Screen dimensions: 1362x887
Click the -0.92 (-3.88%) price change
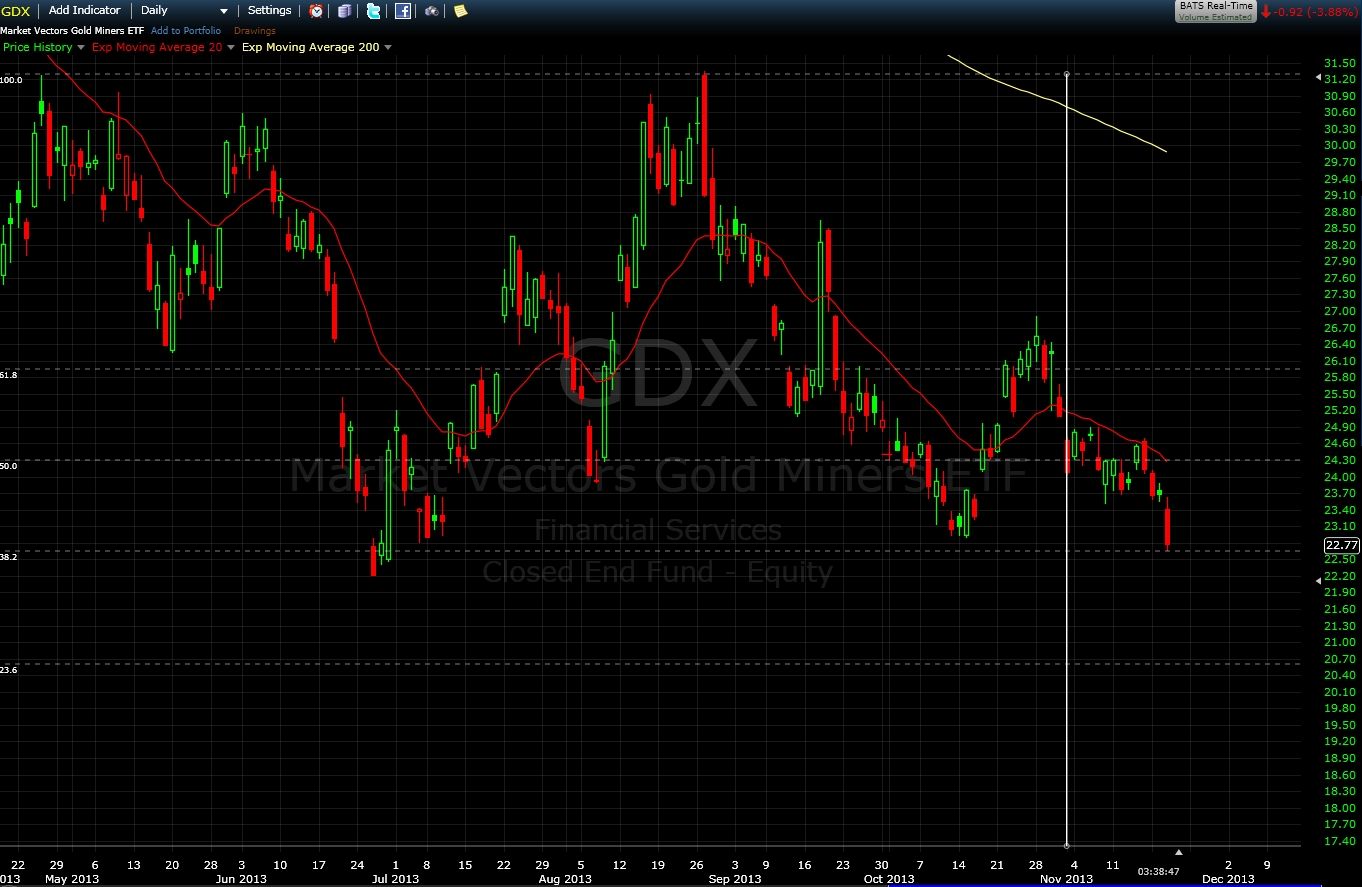1315,11
